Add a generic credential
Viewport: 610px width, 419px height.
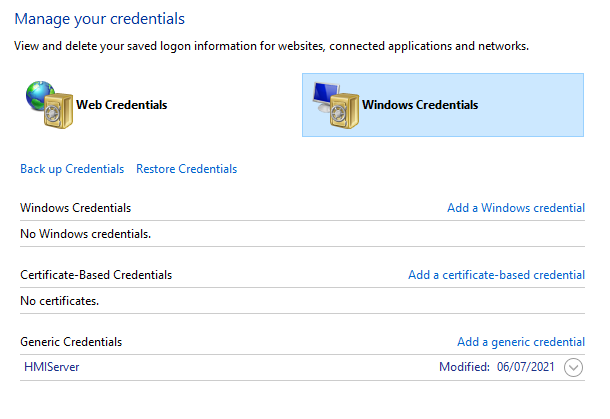tap(520, 341)
